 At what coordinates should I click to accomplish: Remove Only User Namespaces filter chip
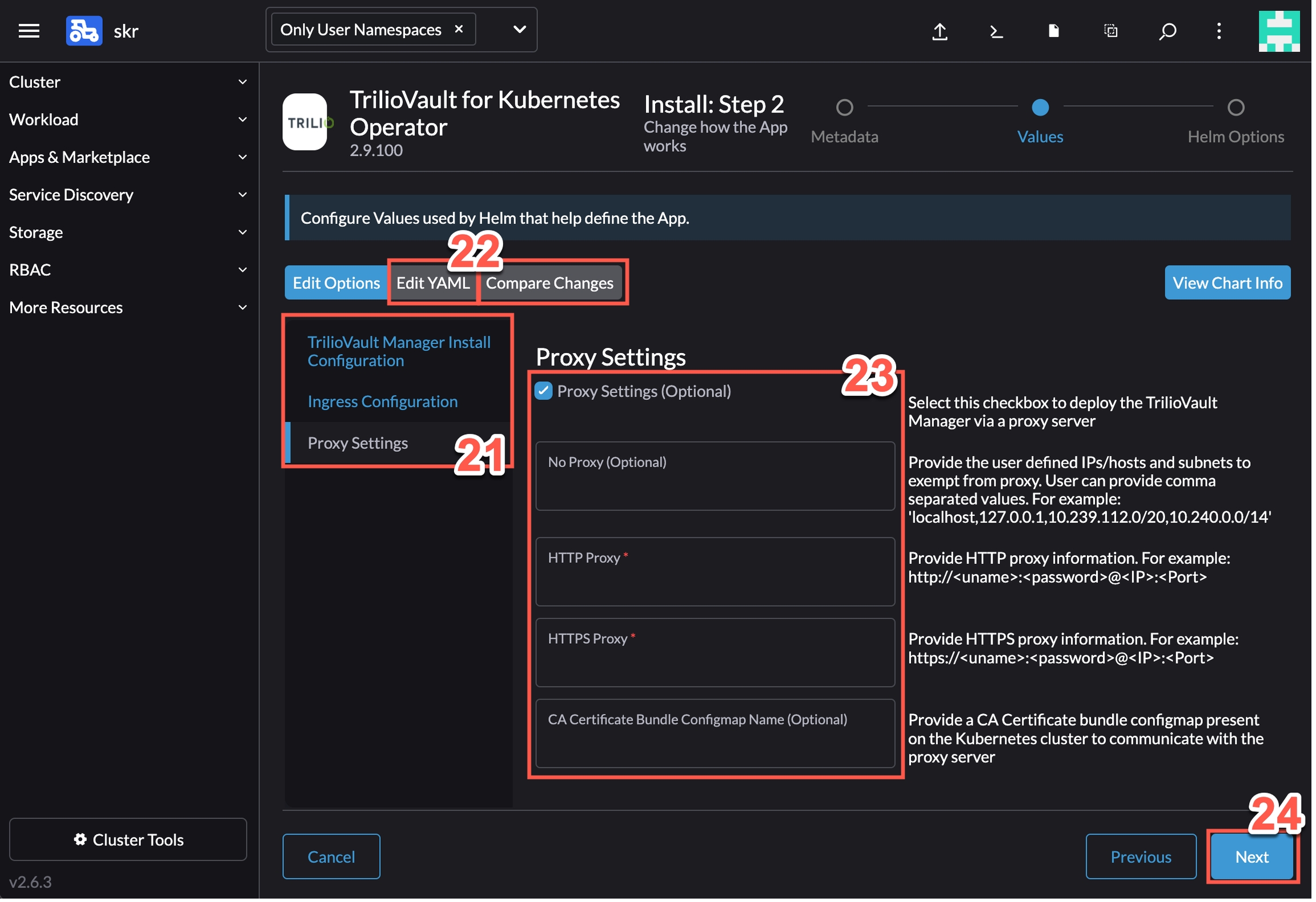[x=460, y=29]
